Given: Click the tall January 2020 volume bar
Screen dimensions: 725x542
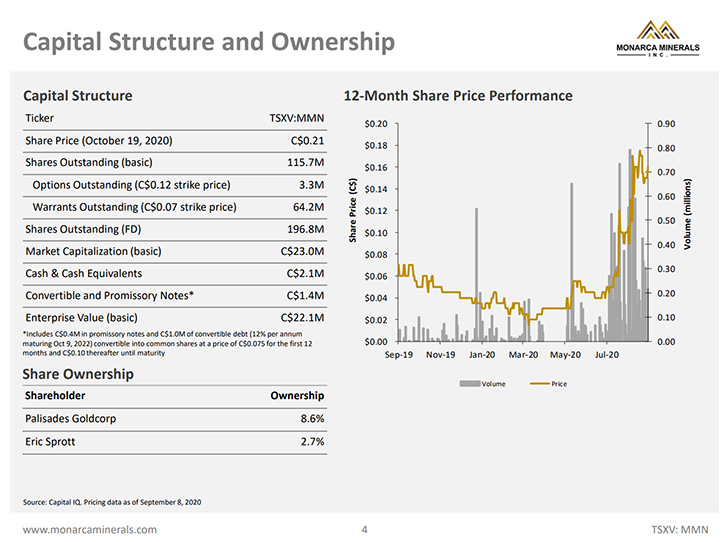Looking at the screenshot, I should [476, 275].
